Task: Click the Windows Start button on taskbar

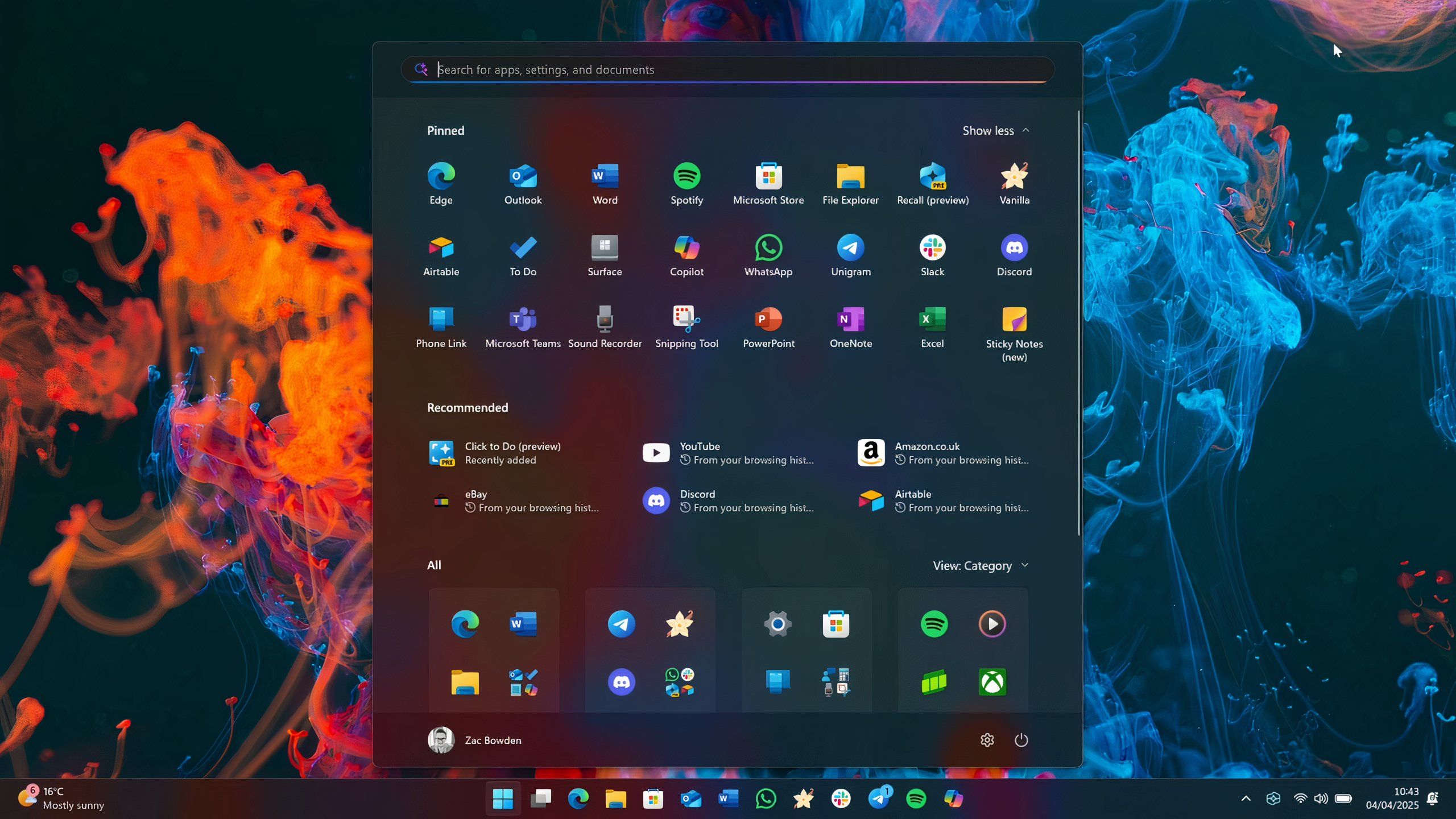Action: coord(503,799)
